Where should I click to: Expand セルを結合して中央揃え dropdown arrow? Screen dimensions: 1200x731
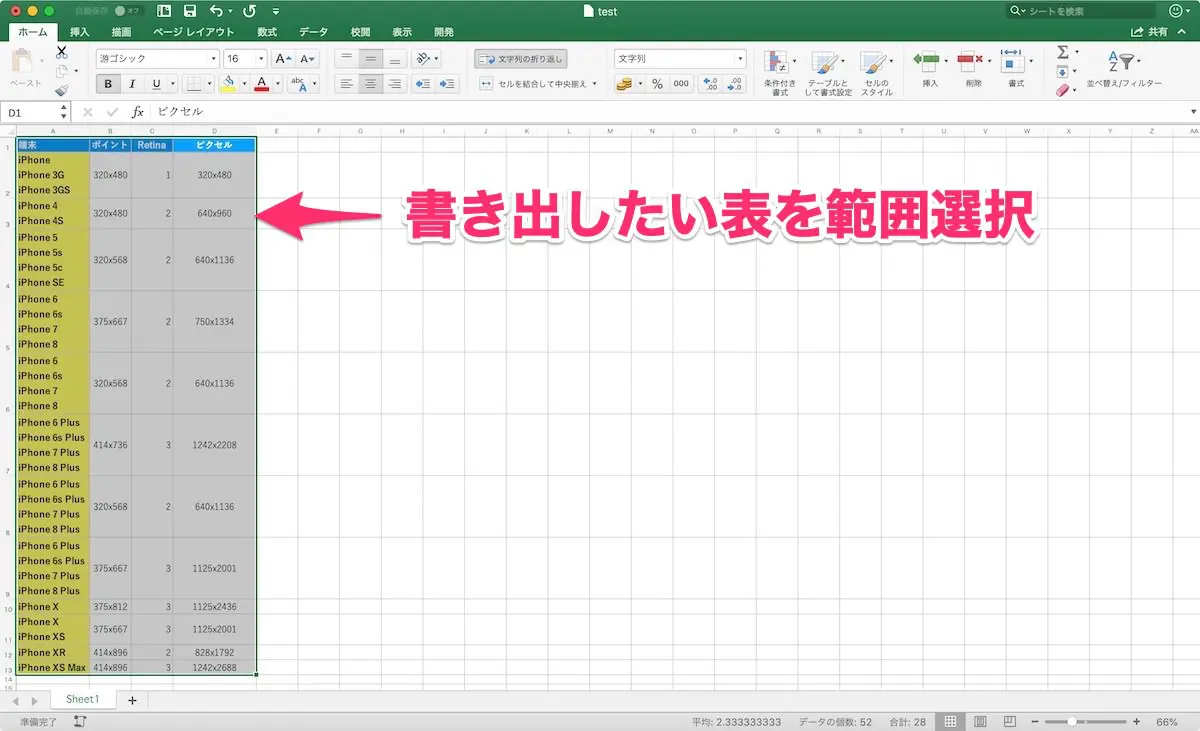594,84
